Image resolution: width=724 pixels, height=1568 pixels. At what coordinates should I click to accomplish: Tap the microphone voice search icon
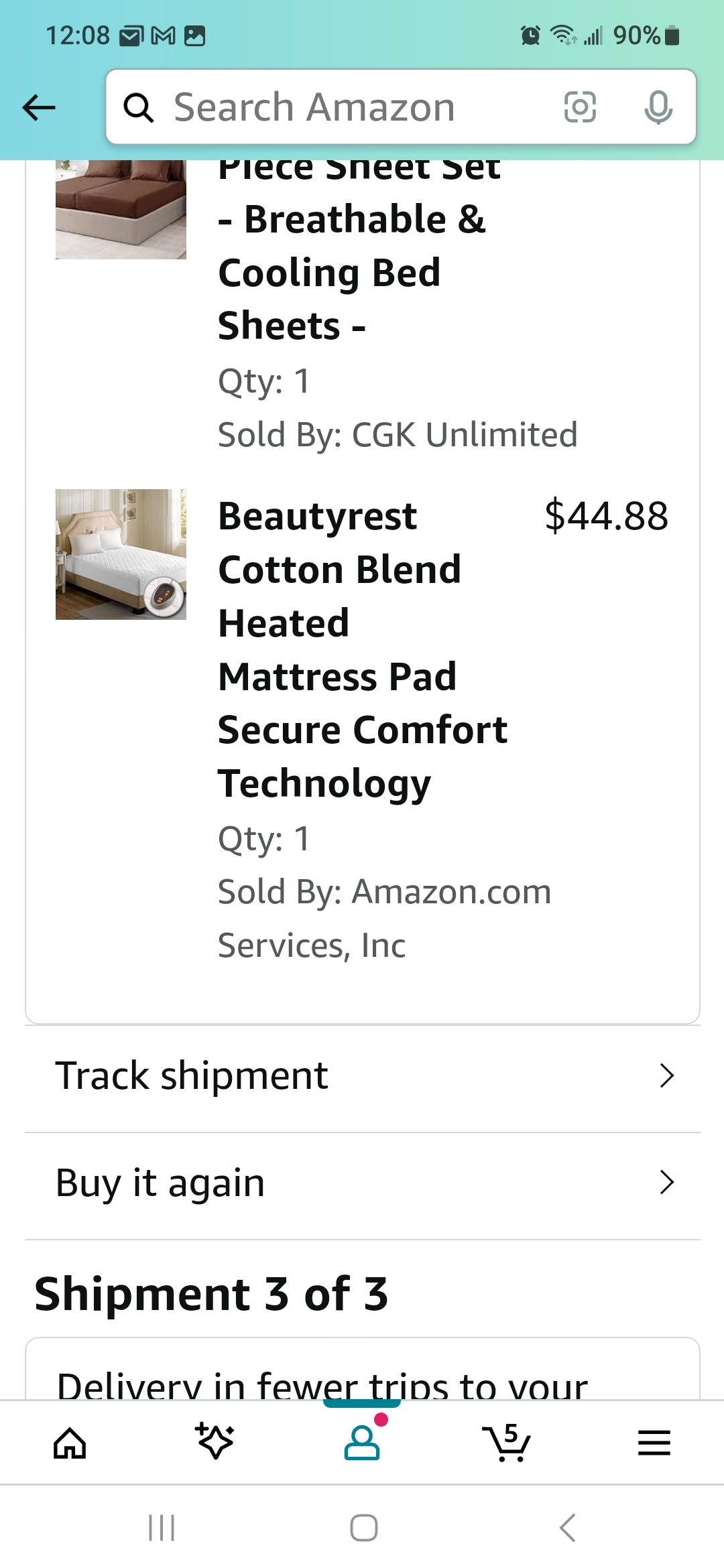(658, 107)
